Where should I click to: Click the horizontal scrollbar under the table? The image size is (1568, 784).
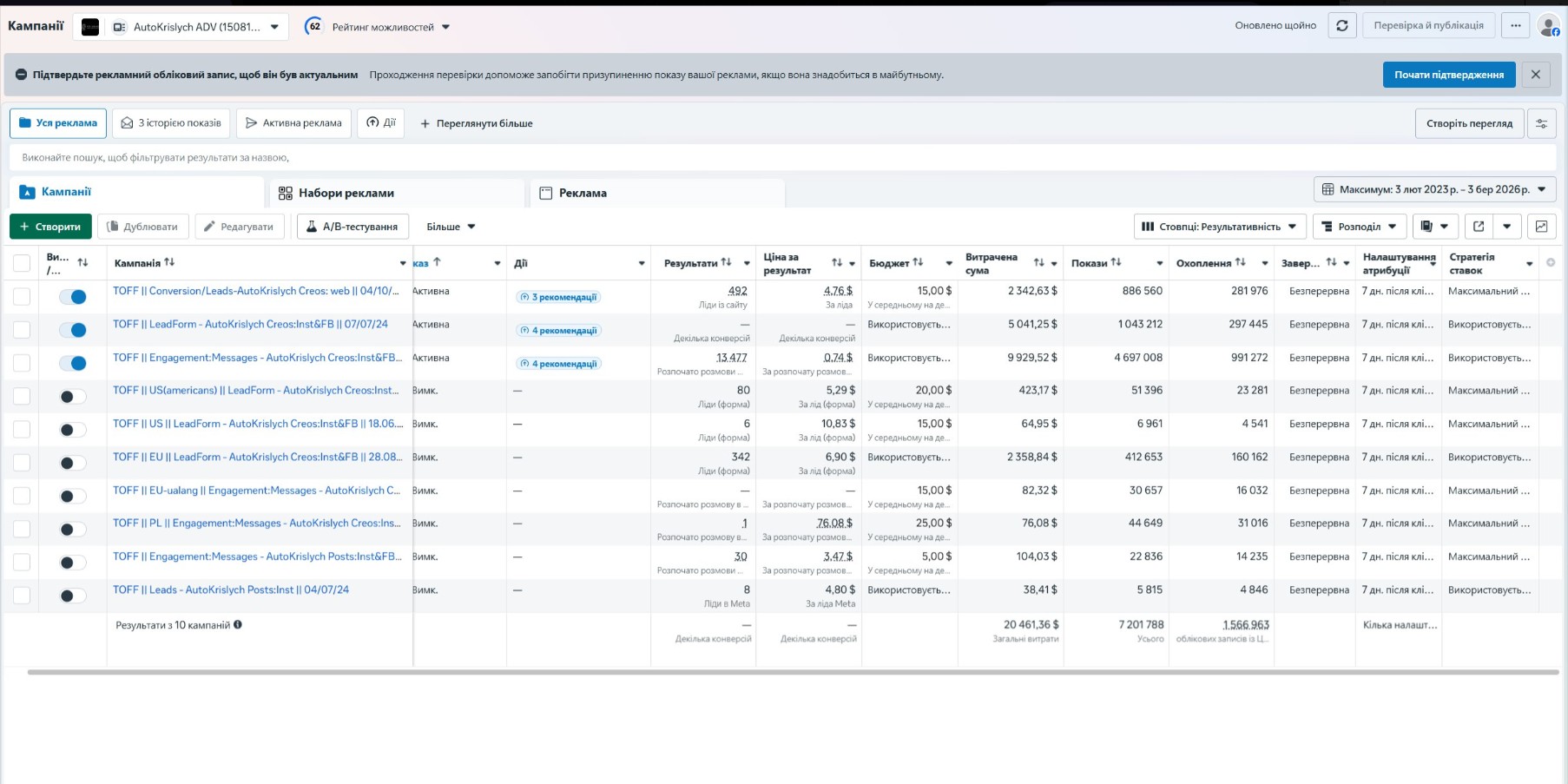coord(793,672)
